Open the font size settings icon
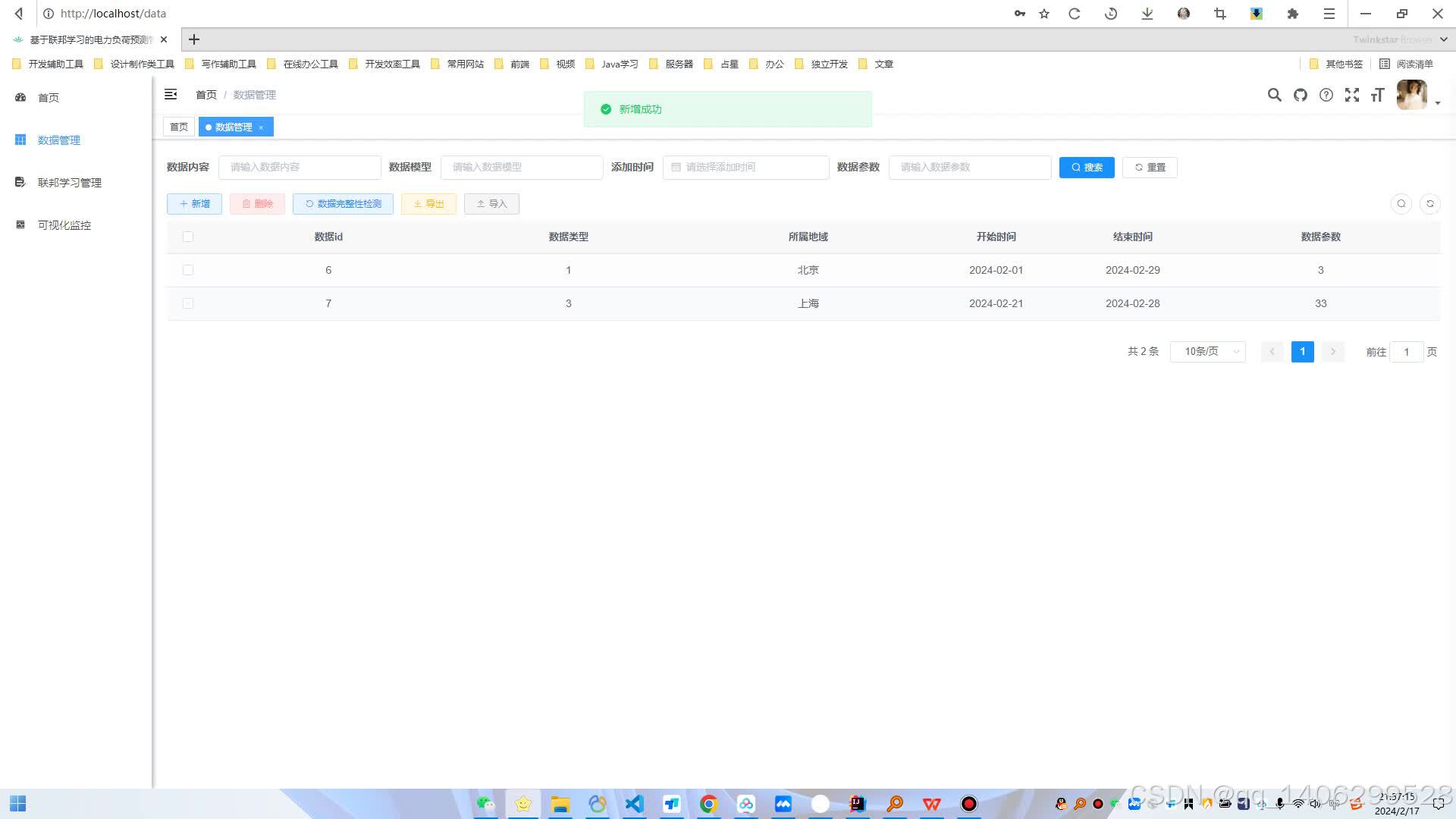1456x819 pixels. click(1378, 95)
